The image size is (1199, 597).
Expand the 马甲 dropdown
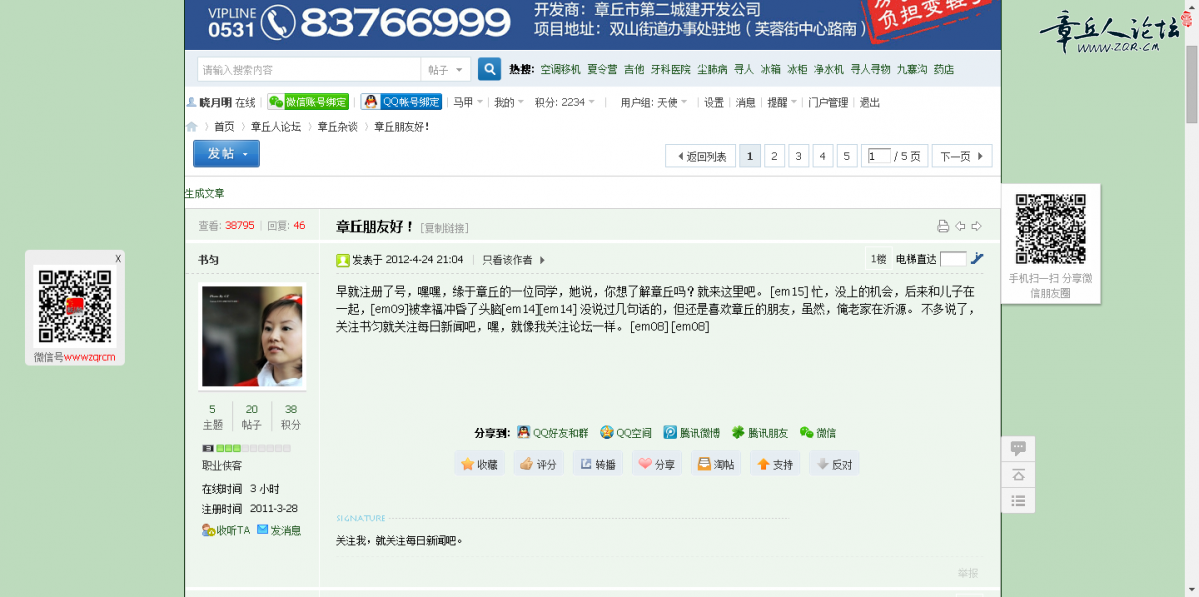[467, 102]
